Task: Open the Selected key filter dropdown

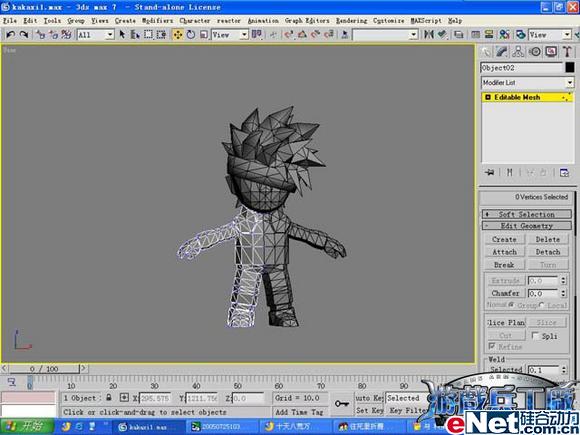Action: tap(406, 398)
